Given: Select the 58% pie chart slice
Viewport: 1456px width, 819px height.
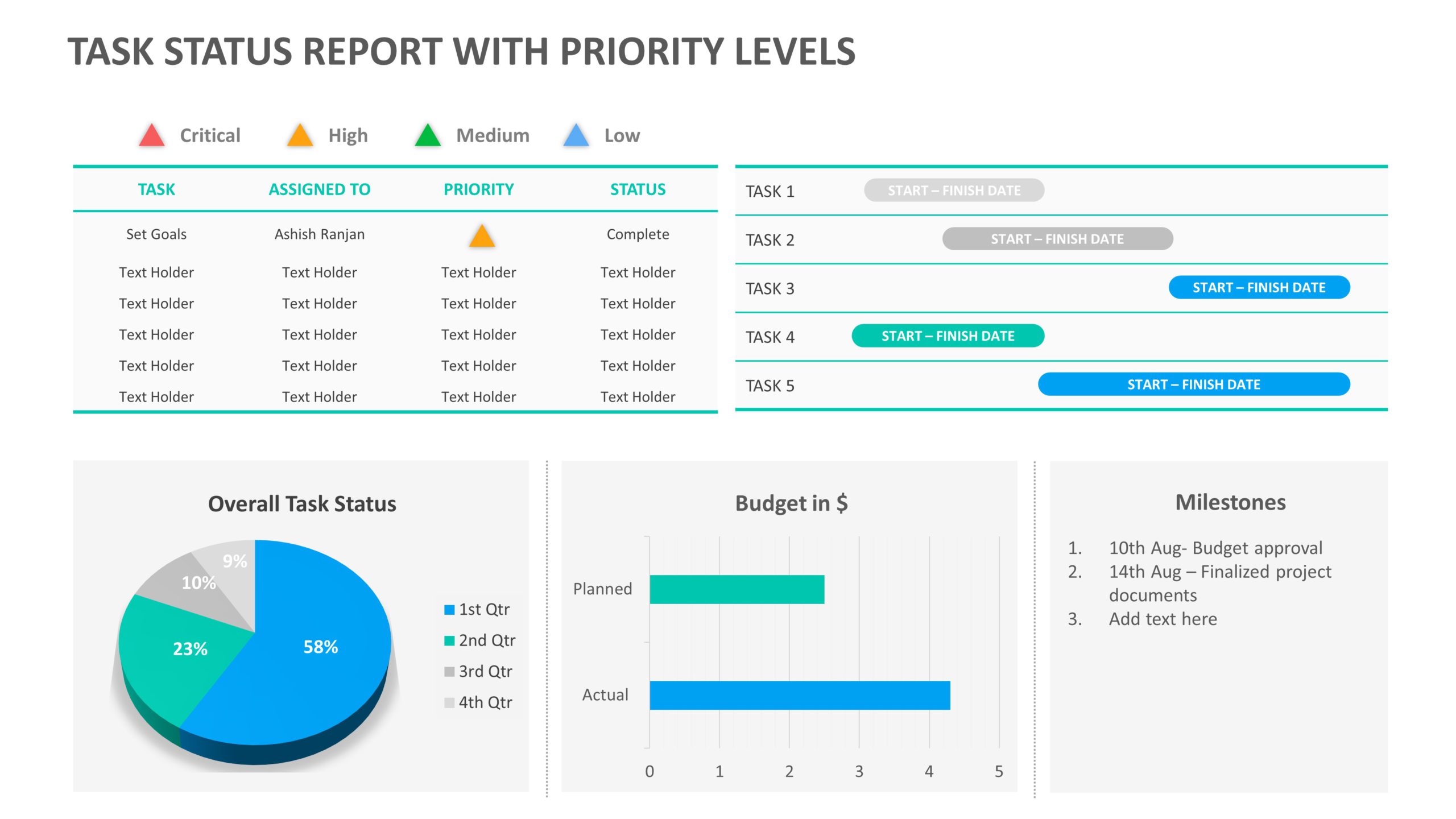Looking at the screenshot, I should pyautogui.click(x=320, y=646).
